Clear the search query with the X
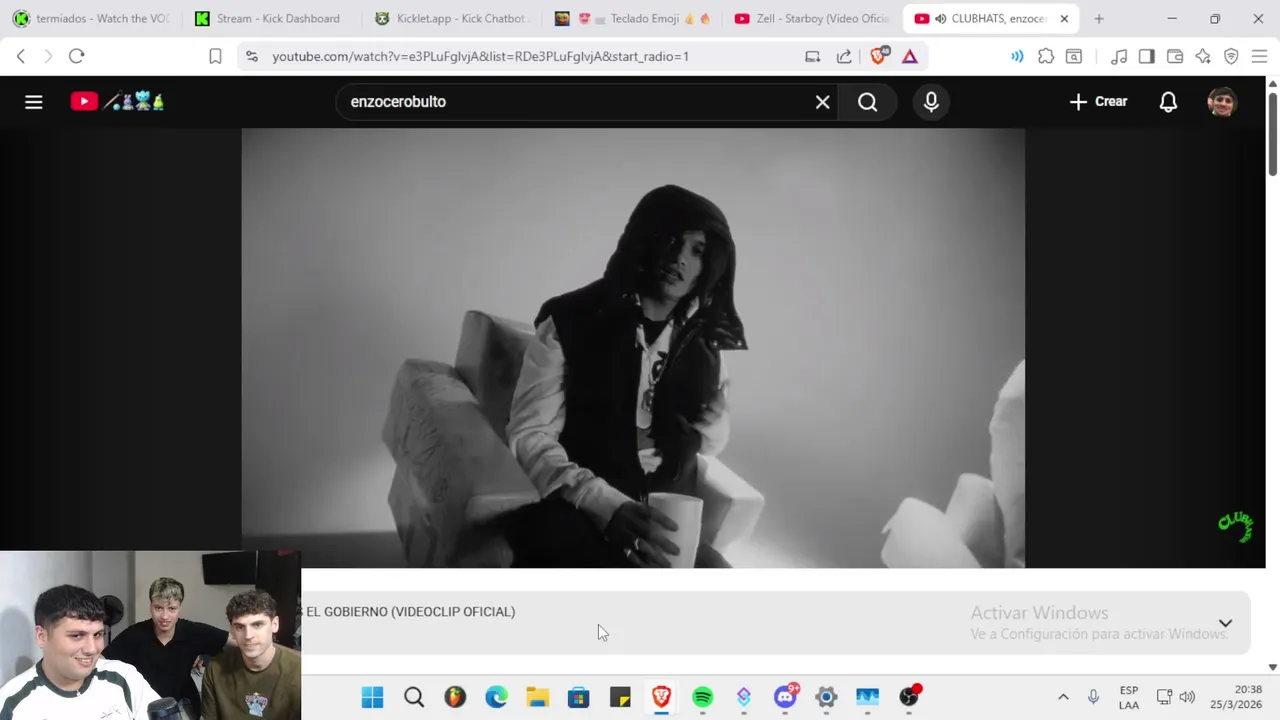 (x=822, y=102)
